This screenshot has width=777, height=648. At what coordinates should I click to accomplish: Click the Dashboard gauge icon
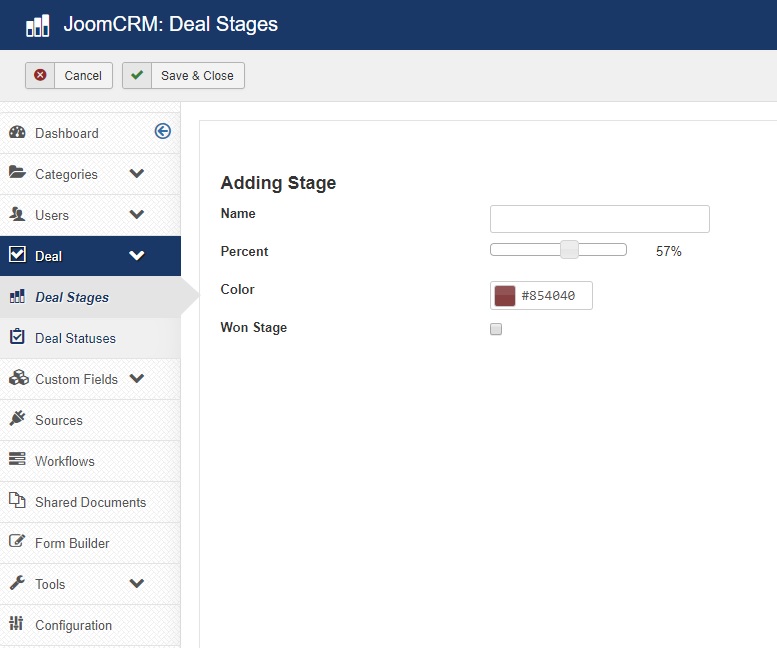pos(17,132)
